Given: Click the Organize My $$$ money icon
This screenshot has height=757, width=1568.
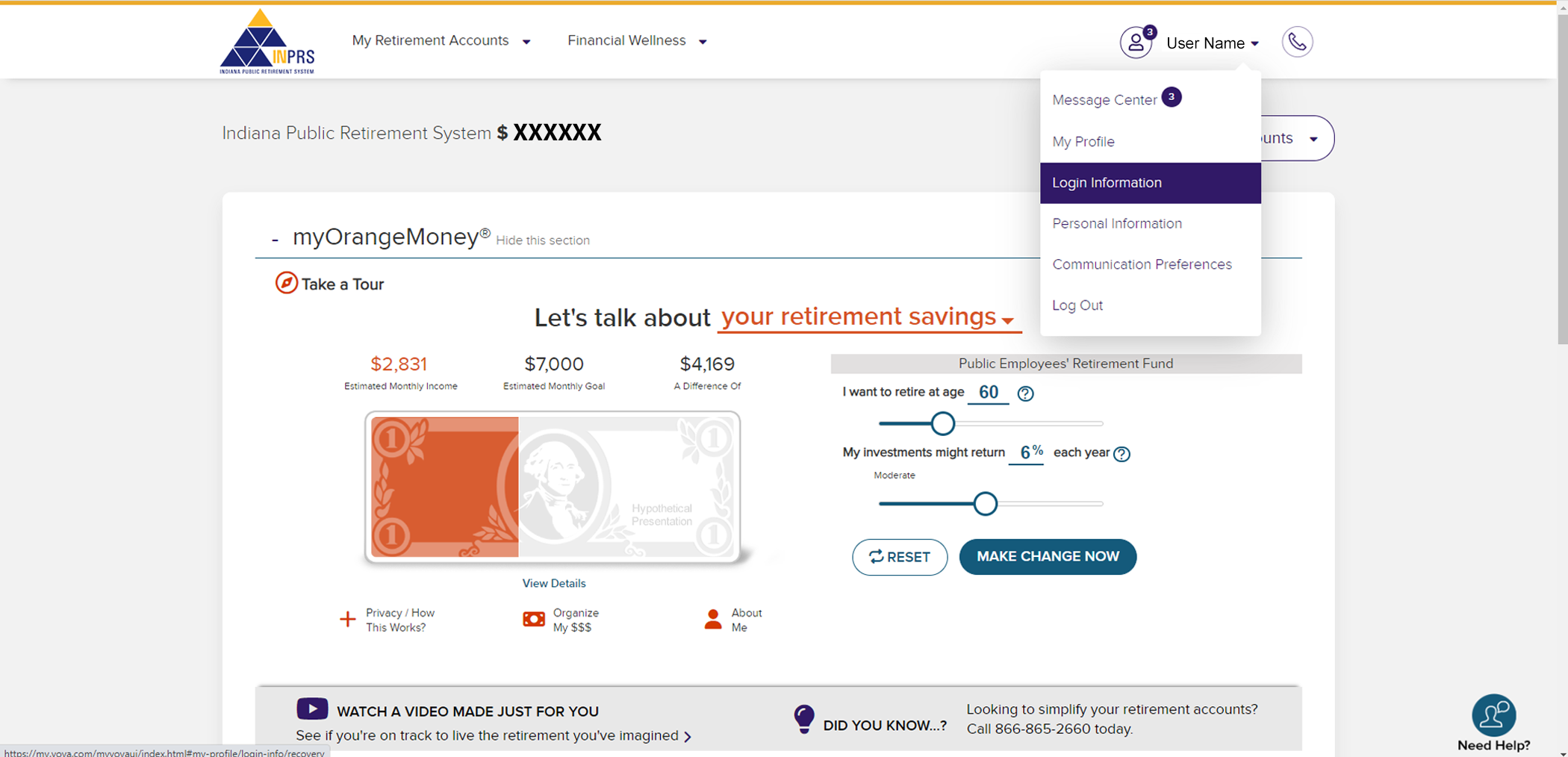Looking at the screenshot, I should click(x=534, y=620).
